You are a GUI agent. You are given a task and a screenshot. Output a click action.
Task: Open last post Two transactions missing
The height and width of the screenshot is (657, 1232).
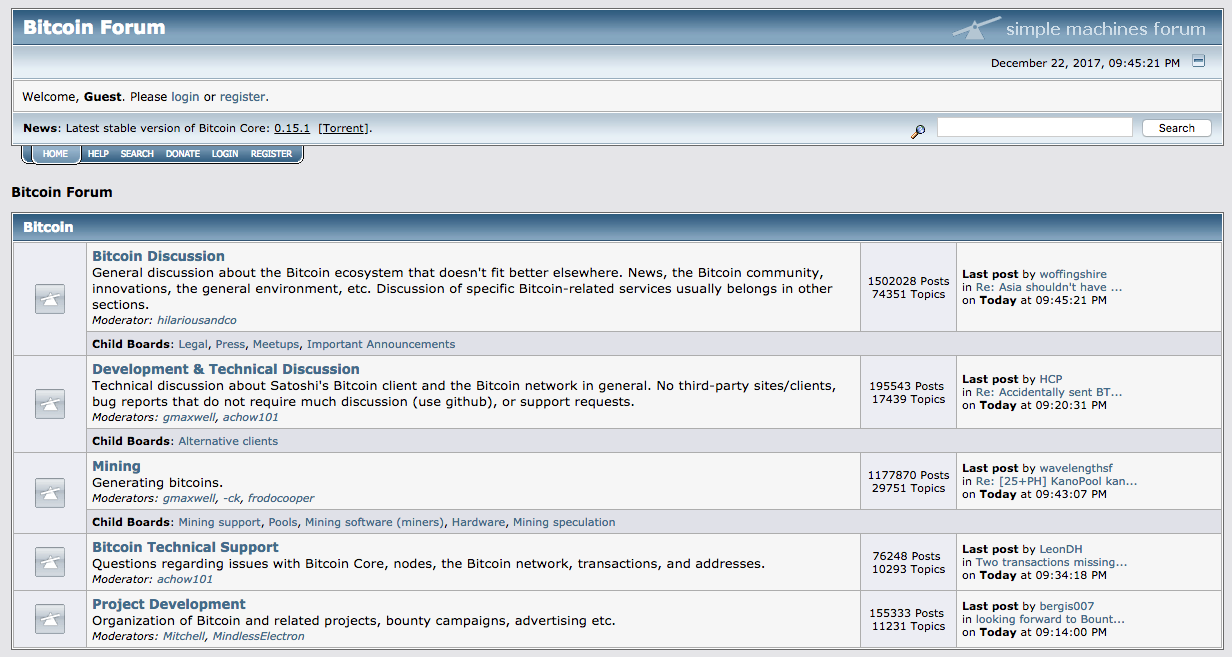[1052, 562]
